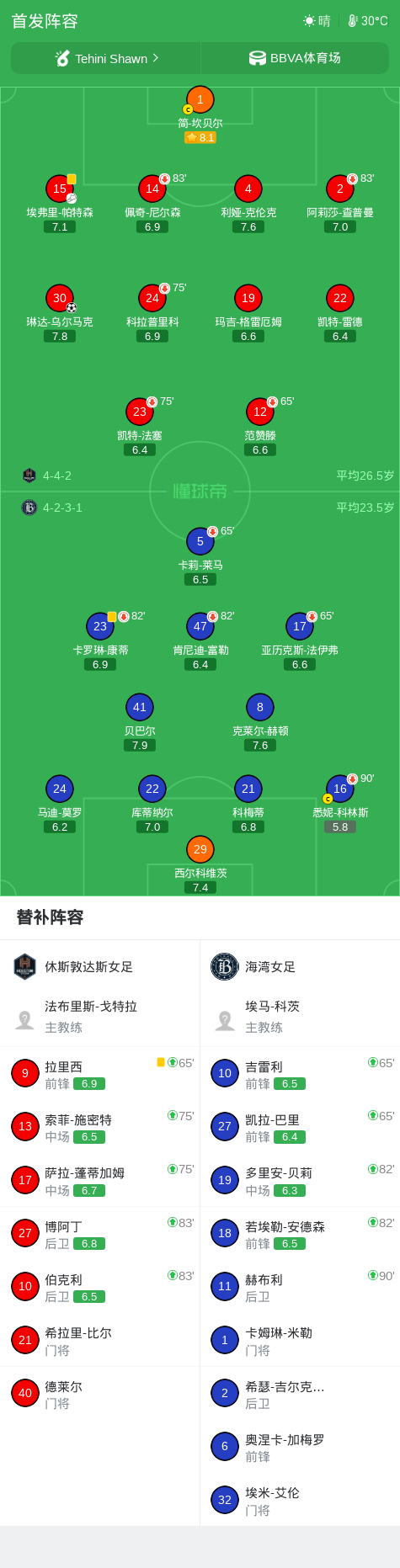The height and width of the screenshot is (1568, 400).
Task: Open BBVA体育场 venue info
Action: click(295, 58)
